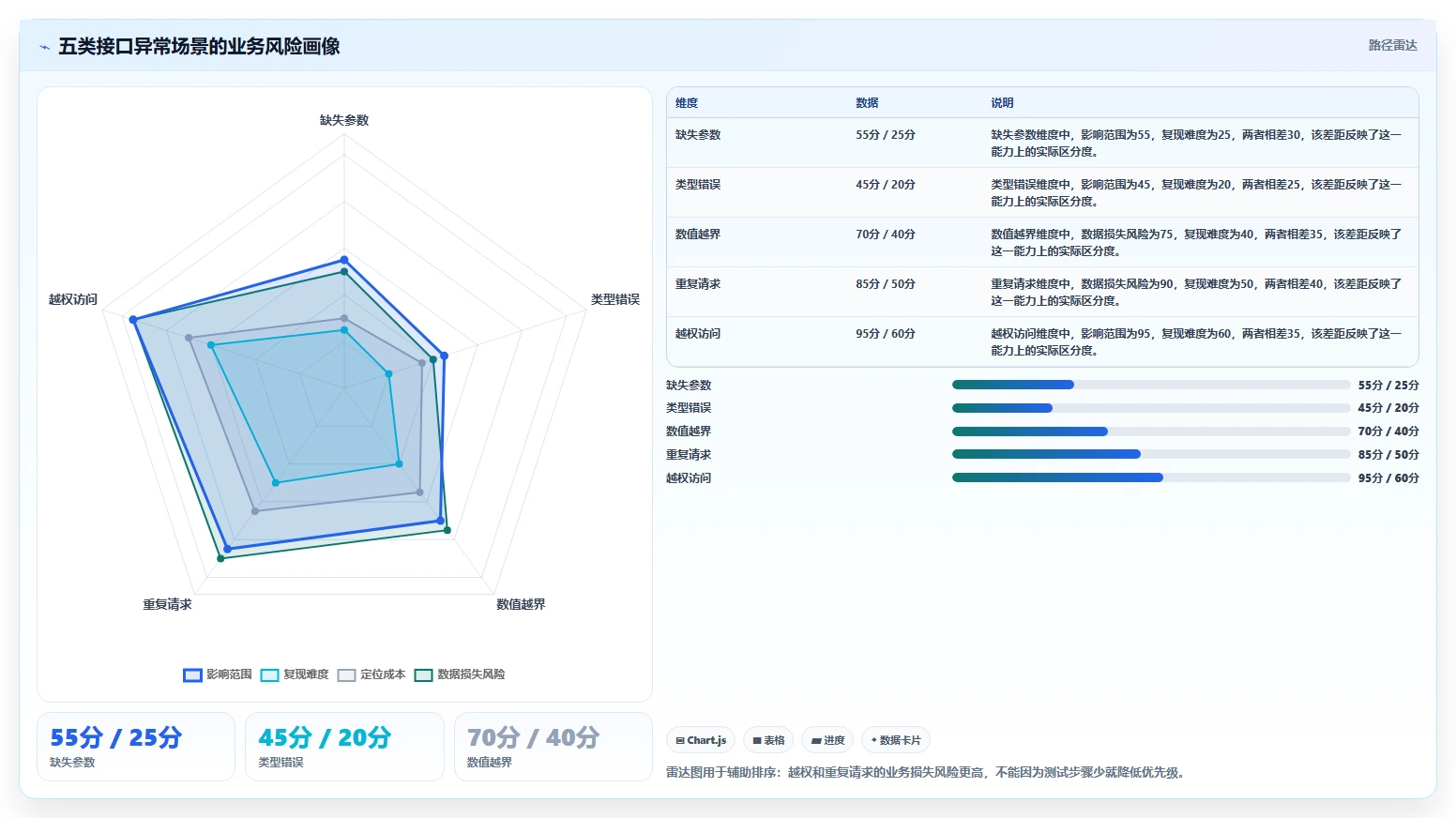Image resolution: width=1456 pixels, height=818 pixels.
Task: Click the 越权访问 radar axis label
Action: [x=73, y=299]
